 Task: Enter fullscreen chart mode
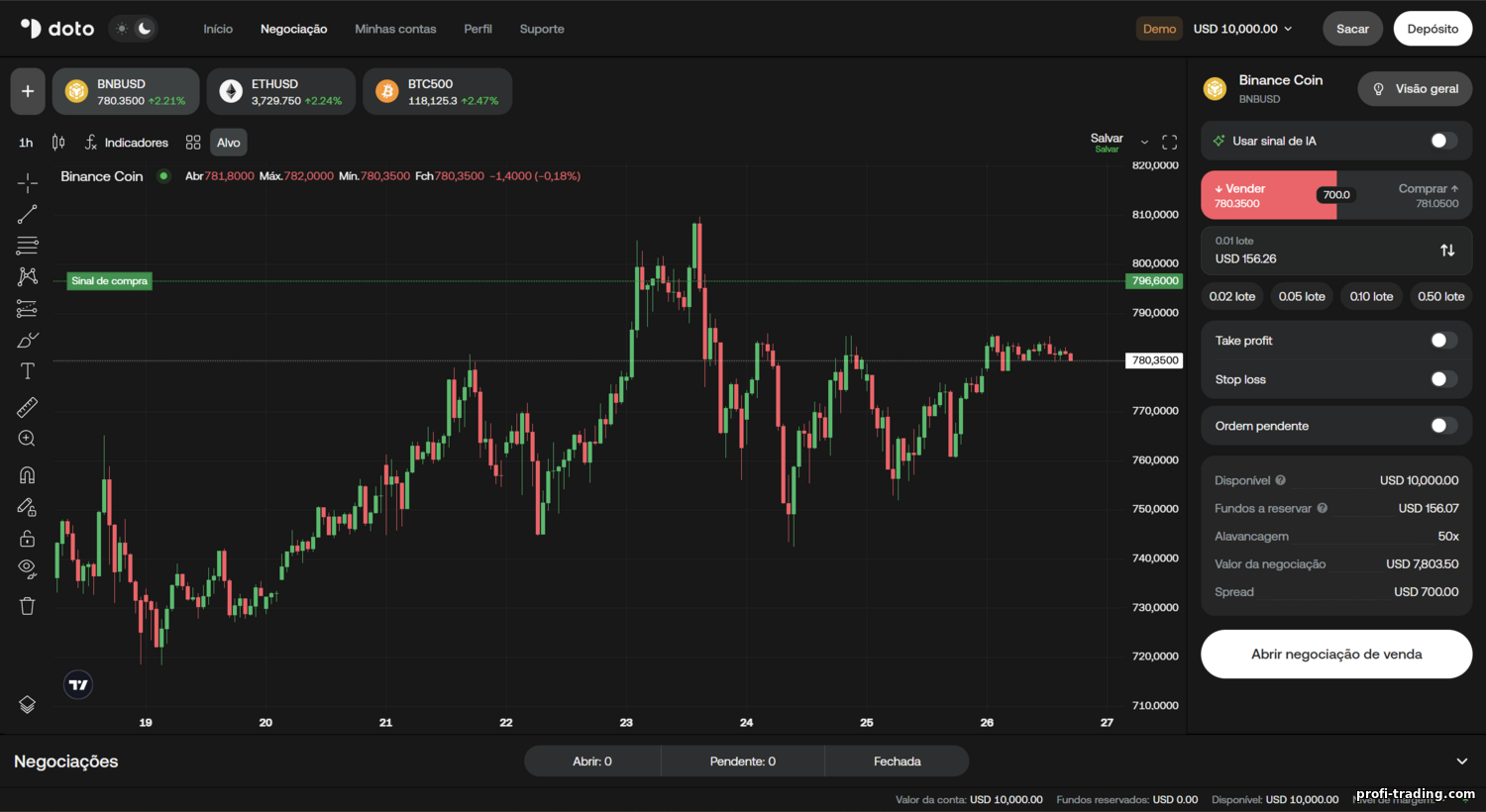pos(1169,143)
